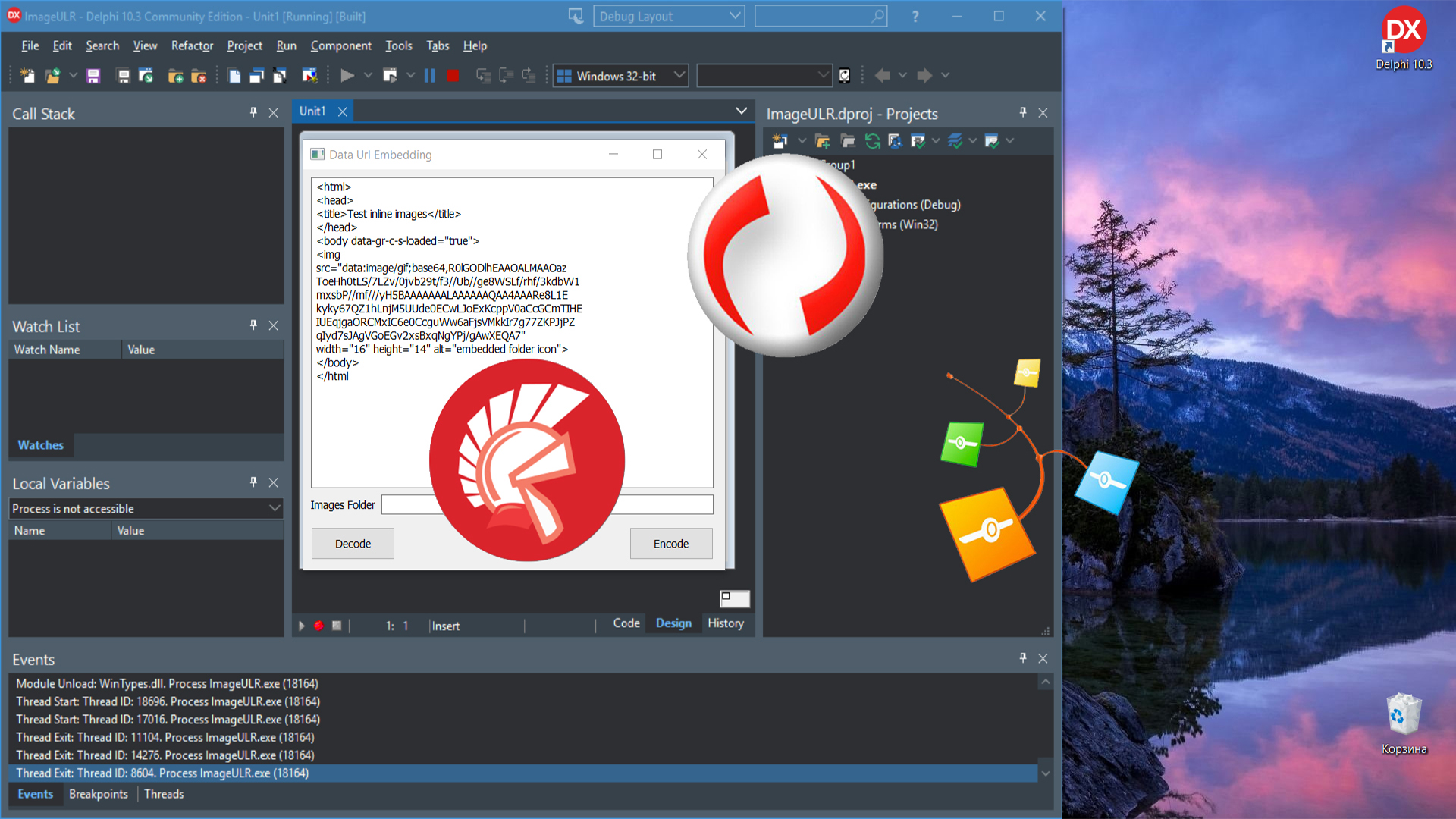Open the Search menu
The image size is (1456, 819).
click(x=100, y=45)
